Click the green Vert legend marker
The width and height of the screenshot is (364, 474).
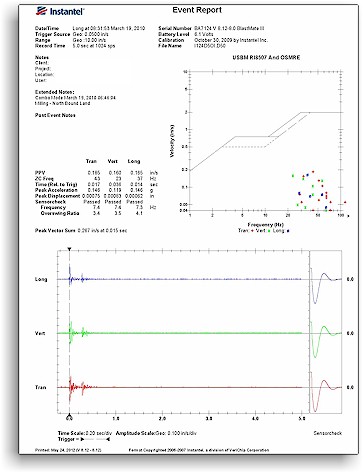point(269,231)
